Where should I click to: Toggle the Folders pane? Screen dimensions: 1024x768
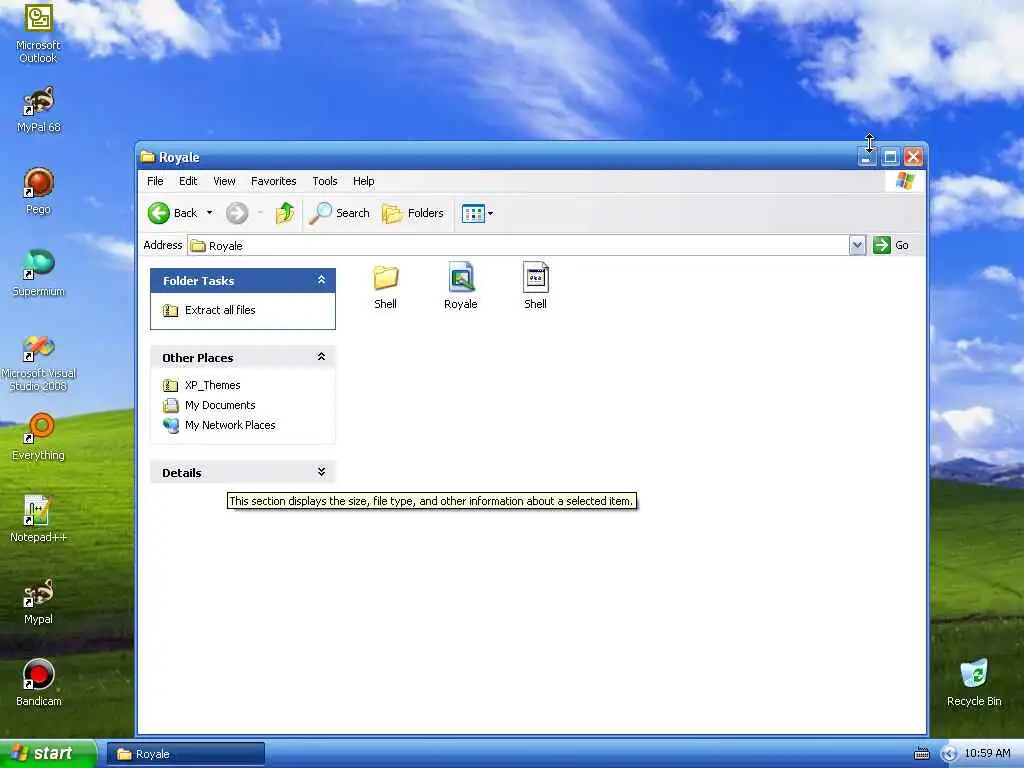413,213
